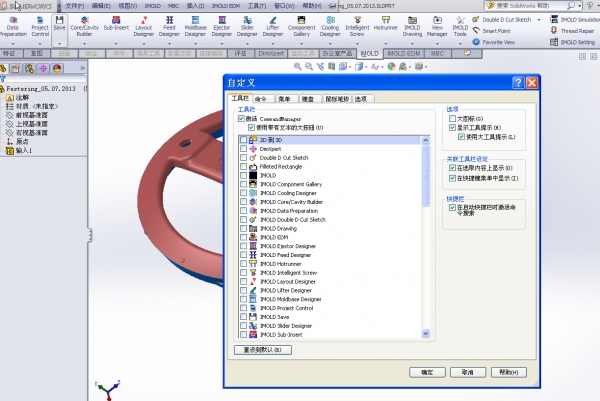This screenshot has height=401, width=600.
Task: Open the Component Gallery
Action: pyautogui.click(x=302, y=26)
